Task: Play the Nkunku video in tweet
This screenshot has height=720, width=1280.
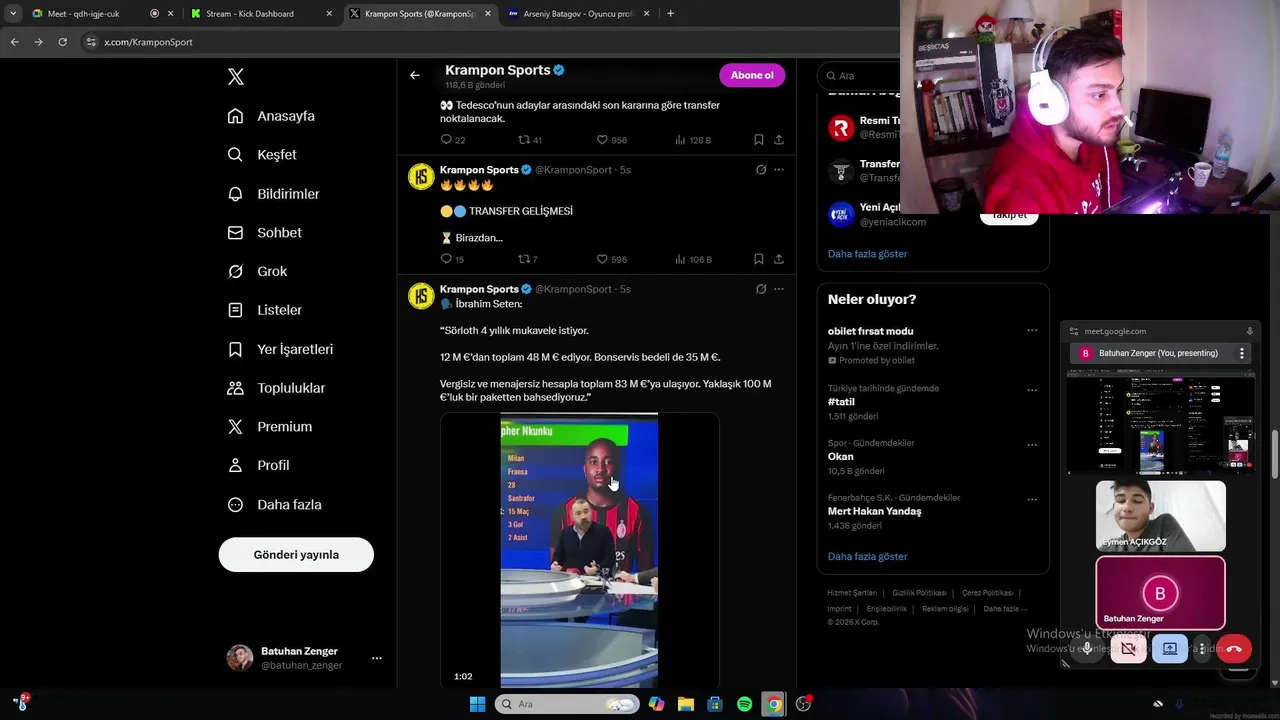Action: 579,550
